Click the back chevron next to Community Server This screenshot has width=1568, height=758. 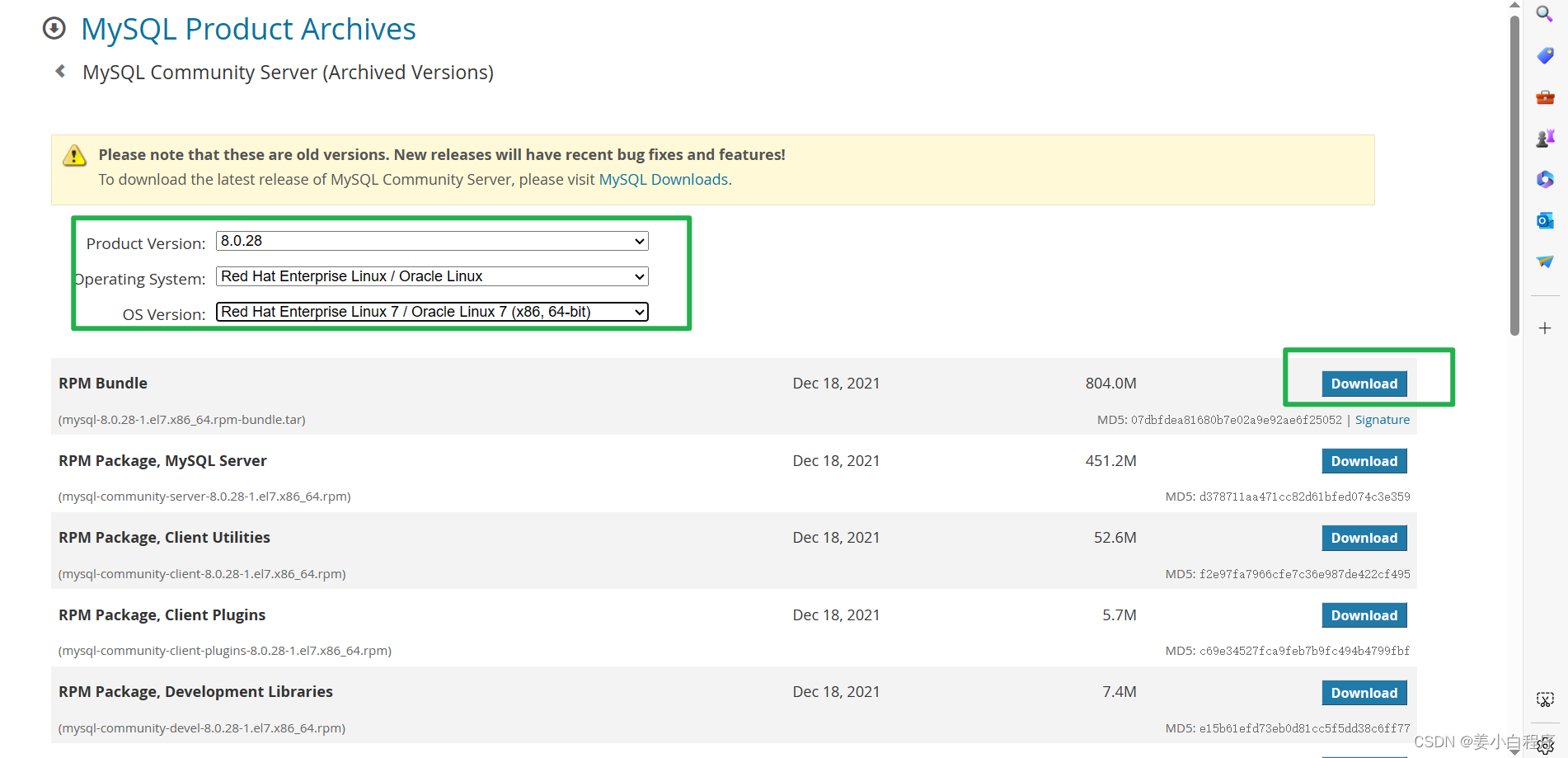tap(60, 71)
